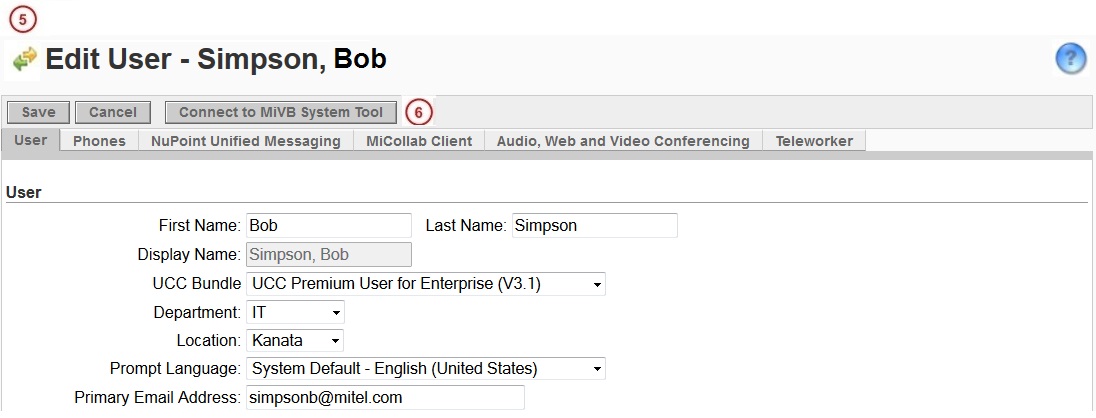This screenshot has width=1096, height=418.
Task: Click the Last Name field containing Simpson
Action: pos(595,226)
